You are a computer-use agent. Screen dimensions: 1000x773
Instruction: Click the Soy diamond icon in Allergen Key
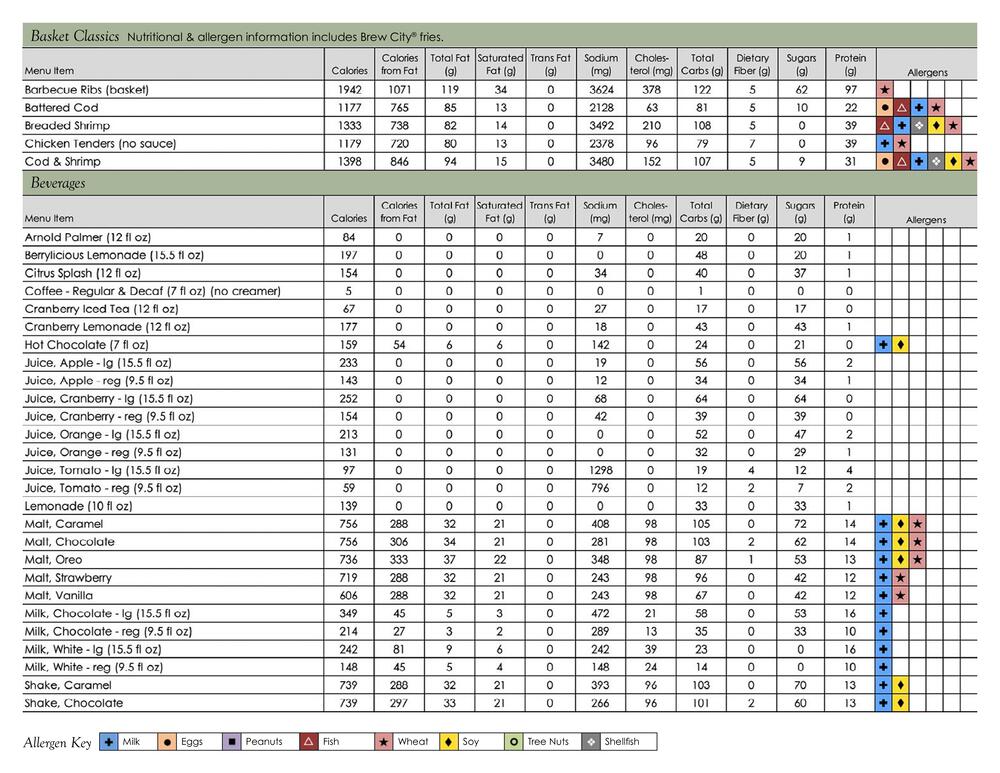(x=446, y=742)
